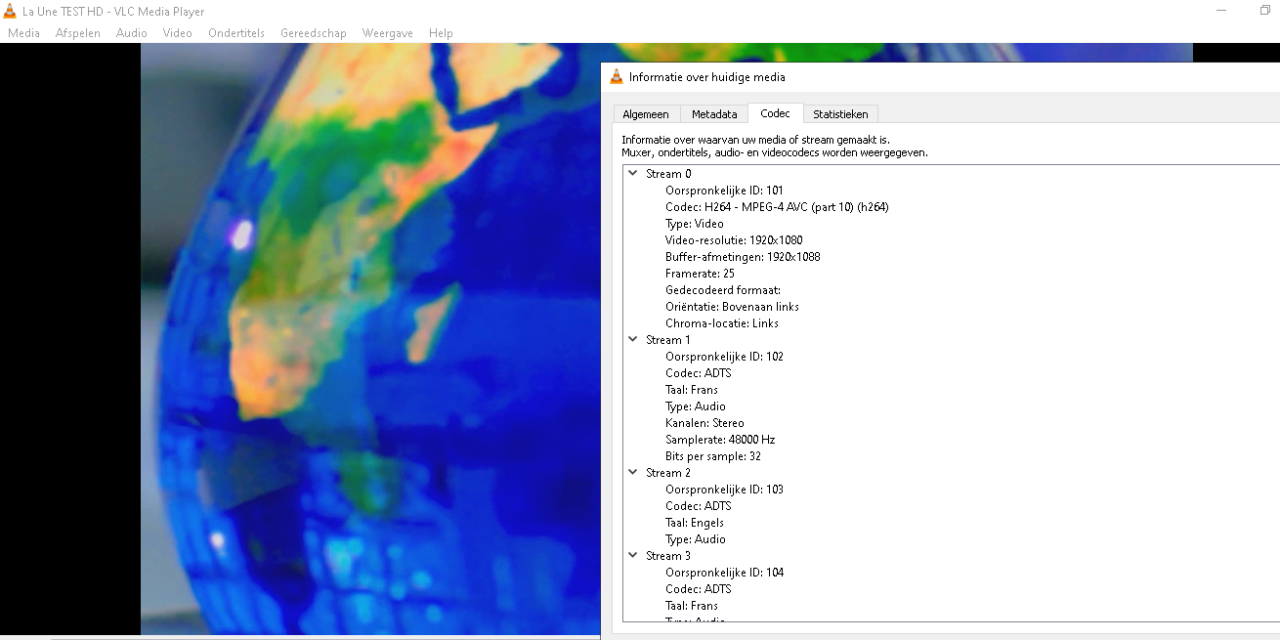Click the globe video playback area

click(370, 340)
